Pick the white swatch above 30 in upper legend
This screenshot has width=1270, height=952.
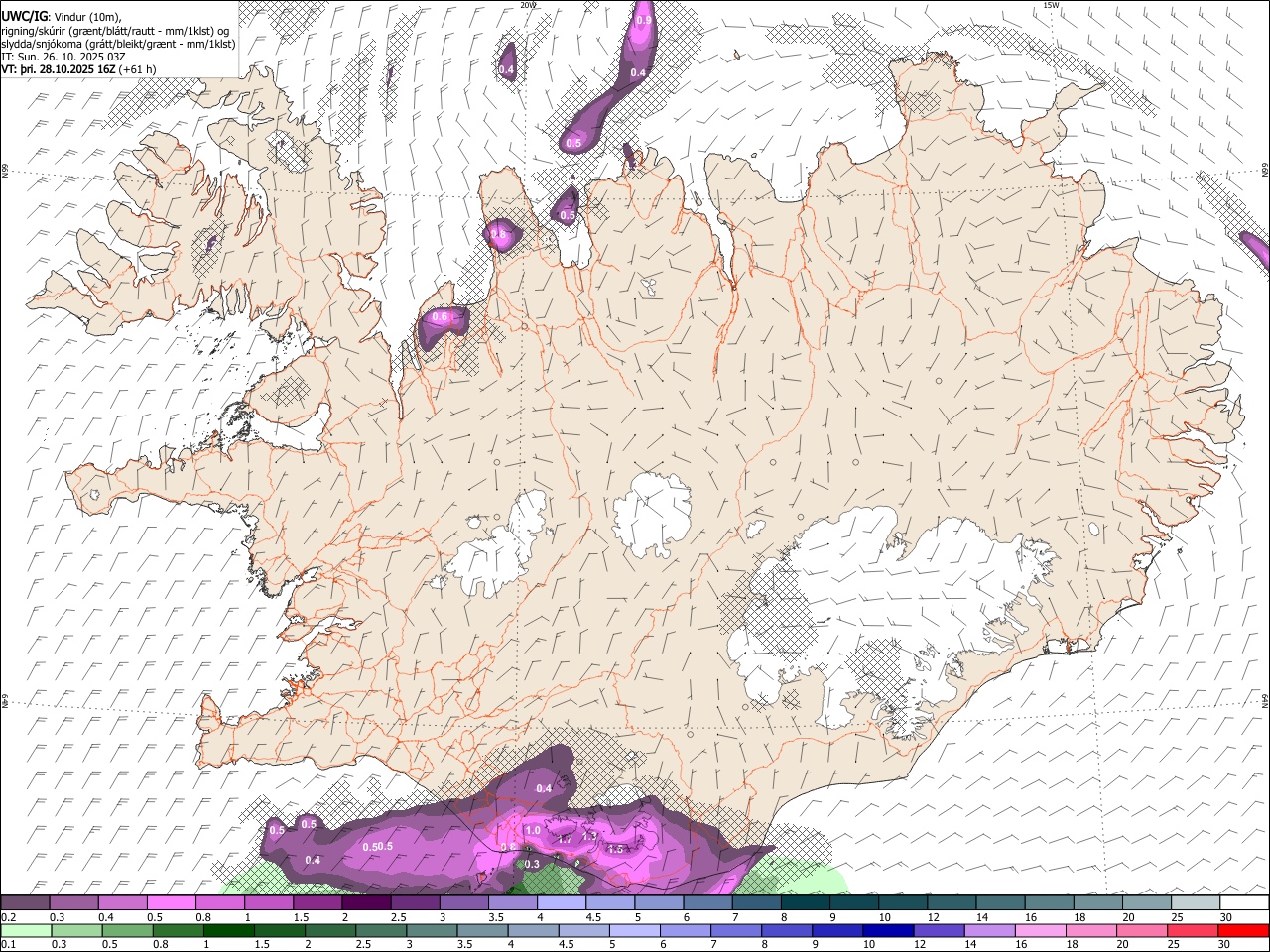click(x=1245, y=903)
